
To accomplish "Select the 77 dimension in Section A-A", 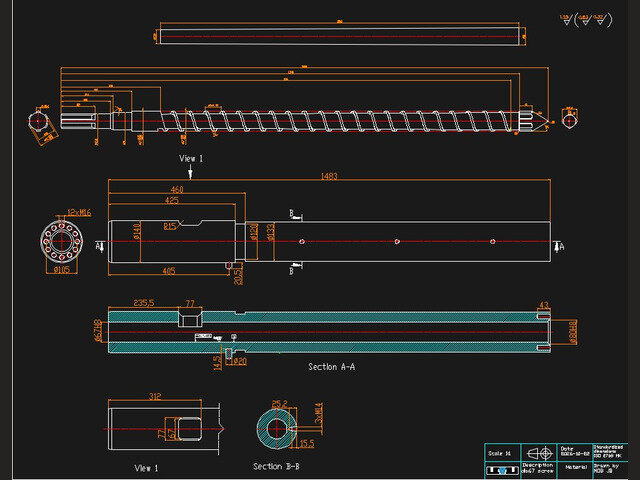I will (x=190, y=303).
